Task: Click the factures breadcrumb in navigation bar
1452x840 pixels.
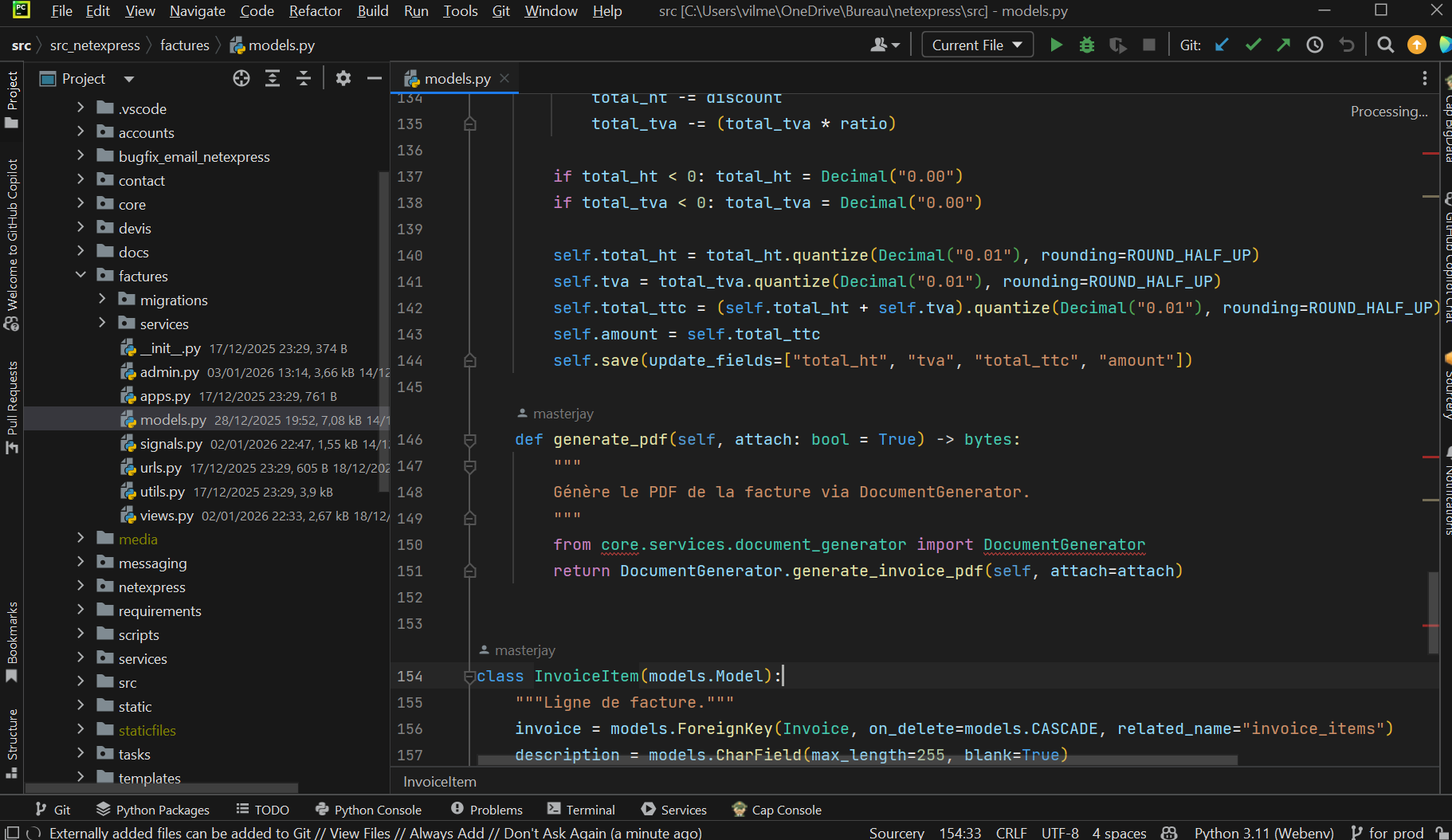Action: coord(184,45)
